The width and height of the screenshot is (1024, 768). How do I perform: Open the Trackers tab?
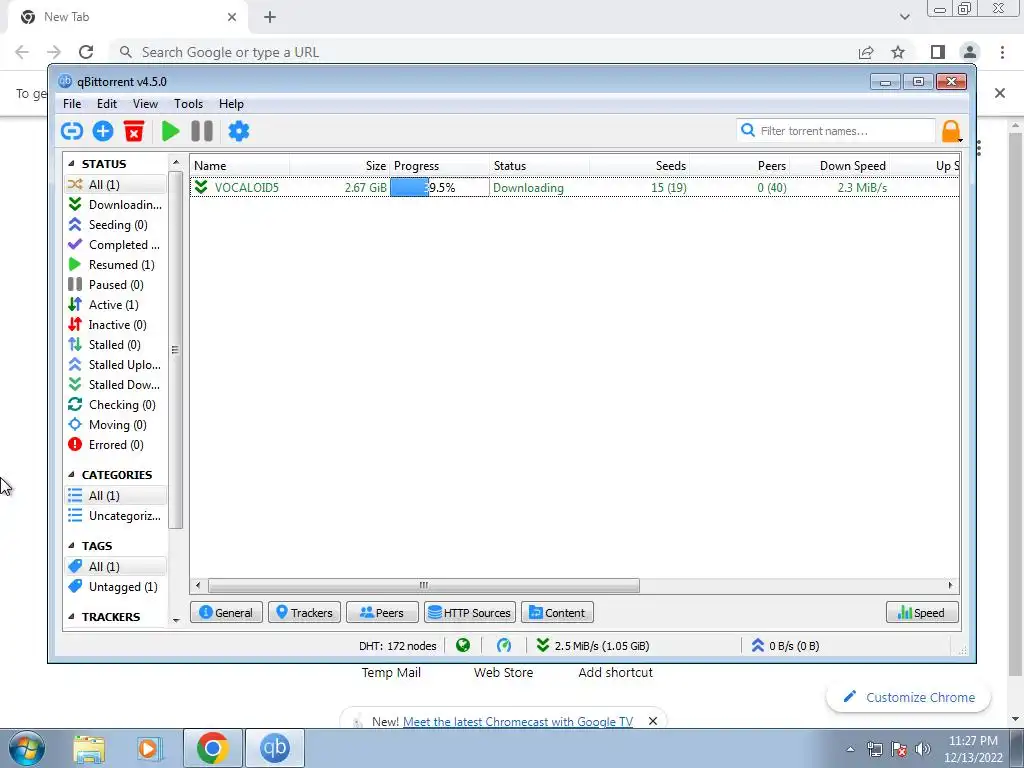[x=304, y=613]
